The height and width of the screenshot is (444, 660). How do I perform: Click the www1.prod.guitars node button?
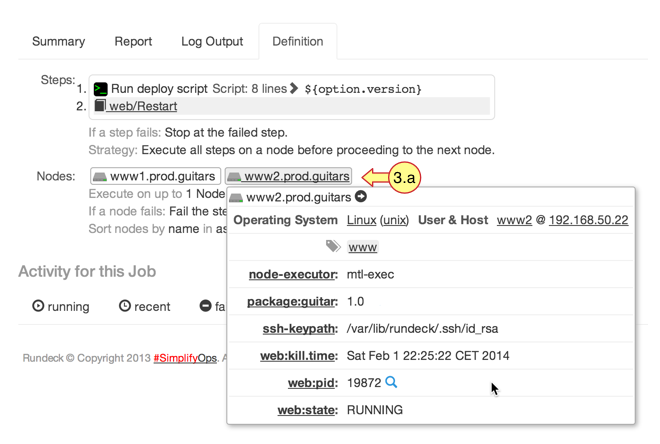155,177
